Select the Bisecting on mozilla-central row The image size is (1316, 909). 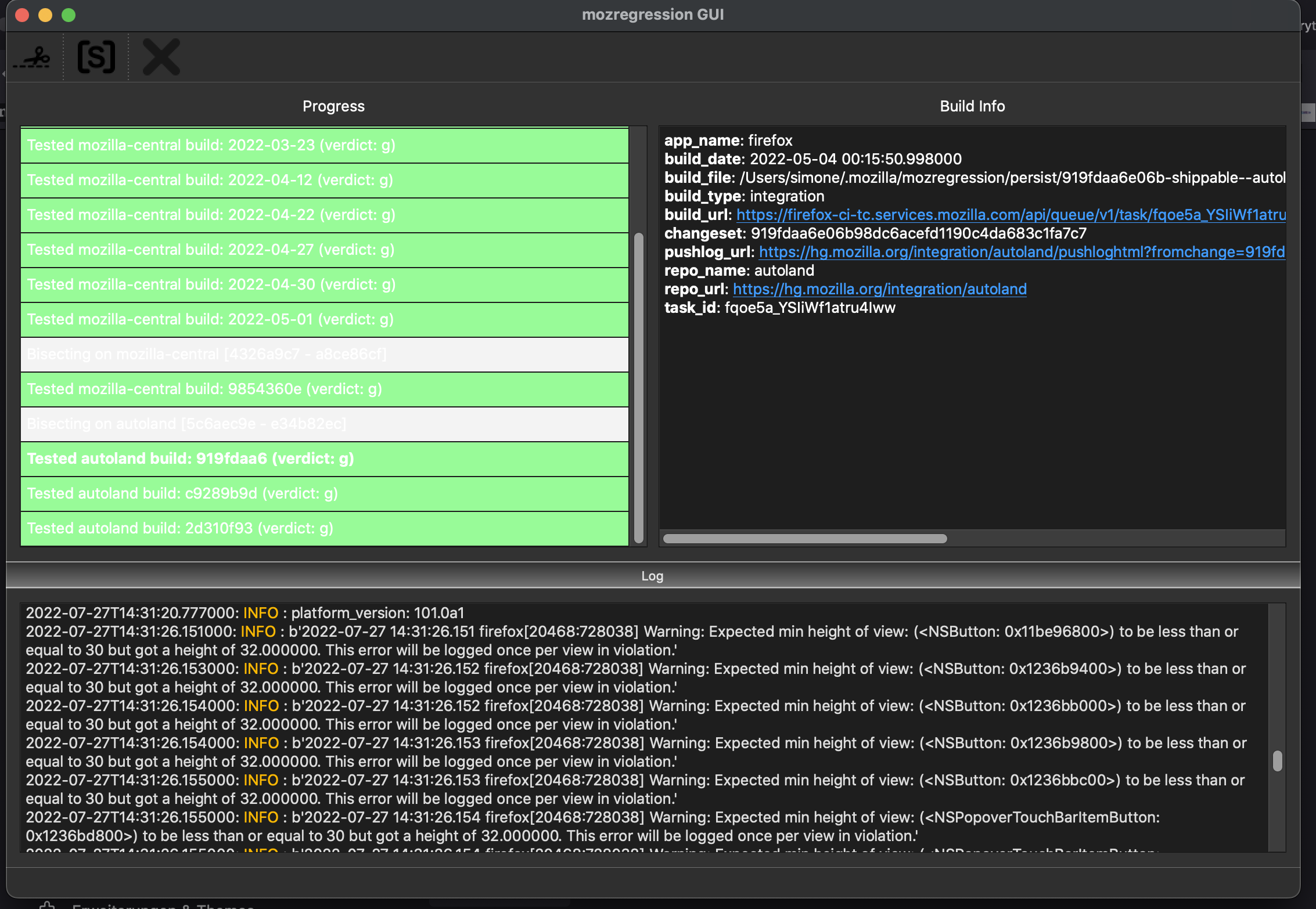(324, 354)
